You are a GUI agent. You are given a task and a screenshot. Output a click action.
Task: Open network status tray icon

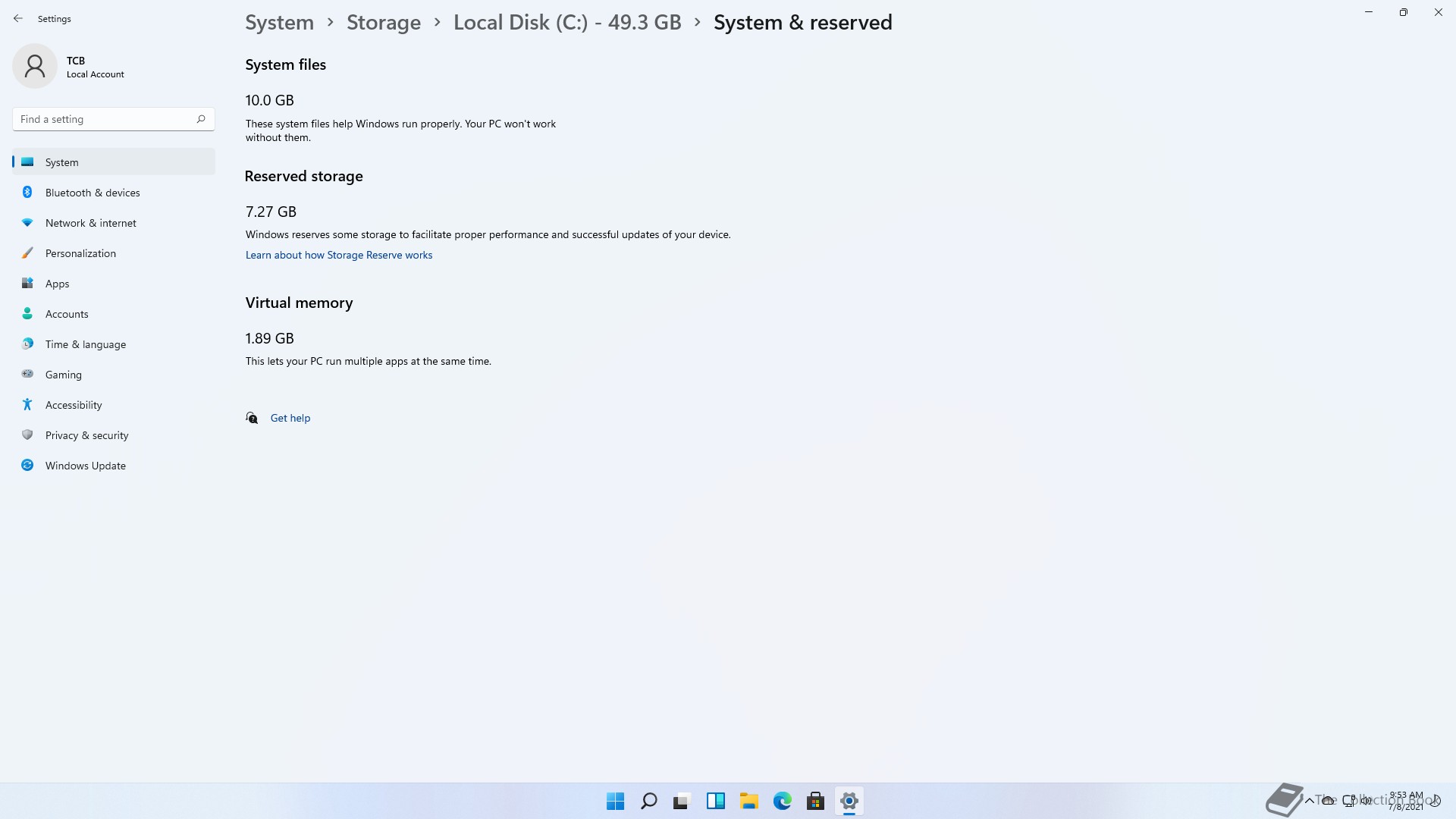pos(1348,800)
